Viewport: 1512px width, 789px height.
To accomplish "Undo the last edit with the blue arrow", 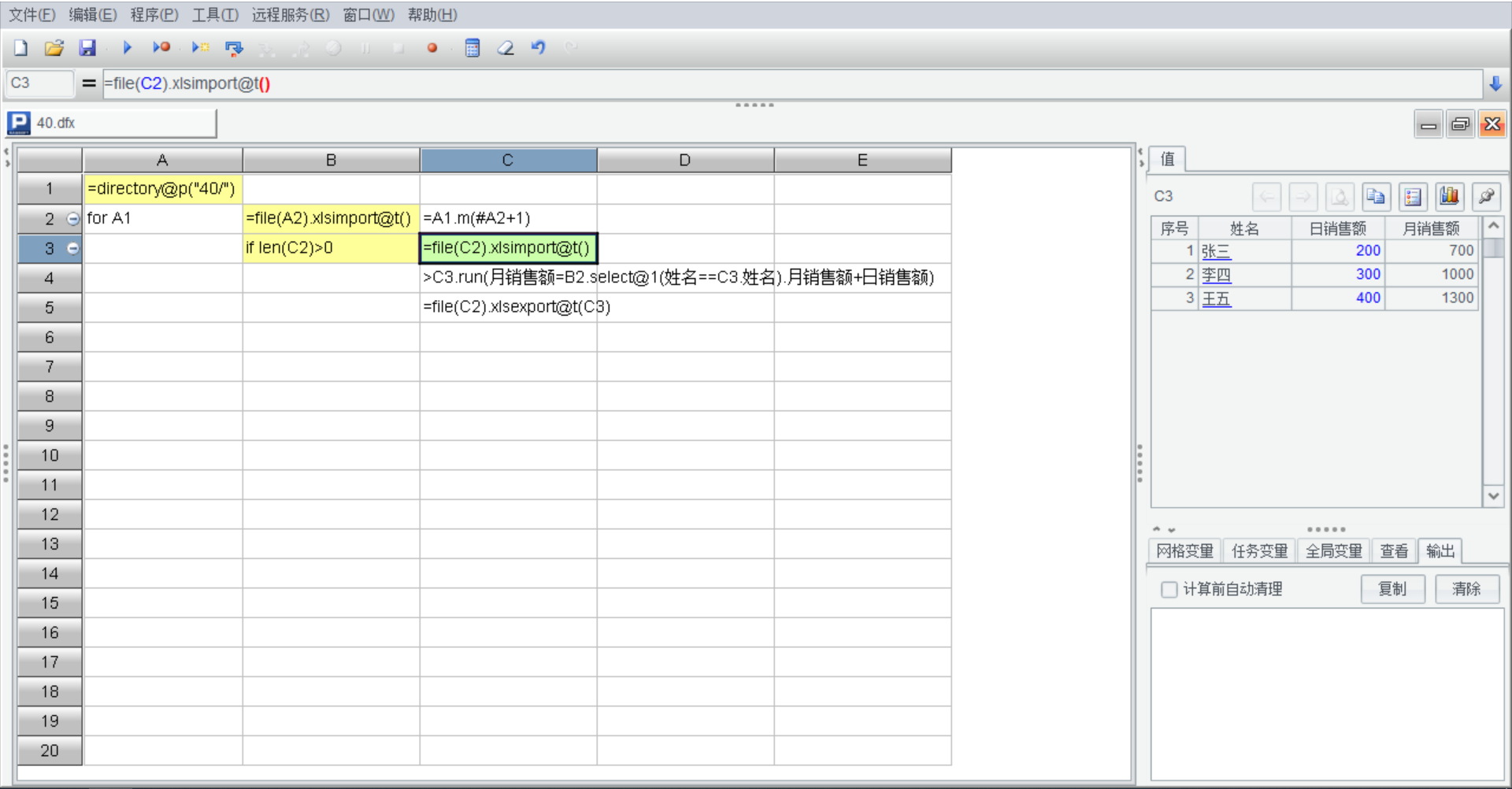I will [539, 48].
